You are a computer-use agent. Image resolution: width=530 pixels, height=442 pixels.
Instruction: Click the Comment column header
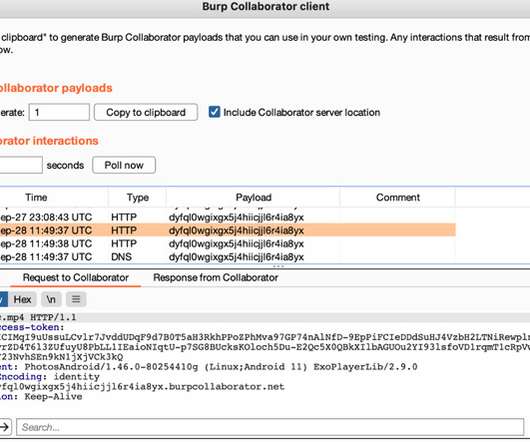point(398,197)
